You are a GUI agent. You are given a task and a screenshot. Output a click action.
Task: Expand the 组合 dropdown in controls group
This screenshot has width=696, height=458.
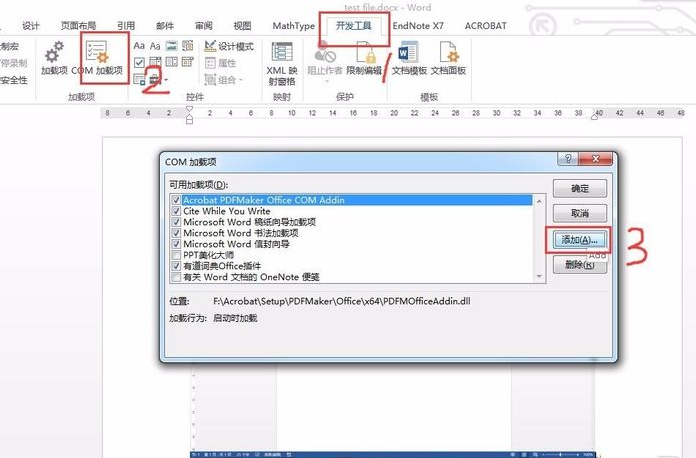coord(226,80)
